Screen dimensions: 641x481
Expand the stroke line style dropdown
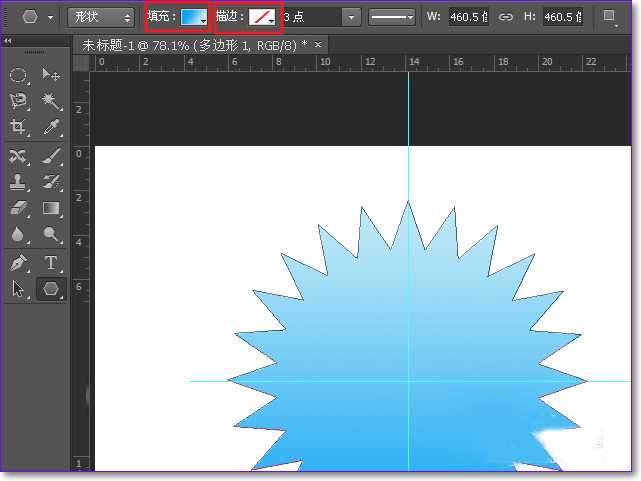point(392,17)
